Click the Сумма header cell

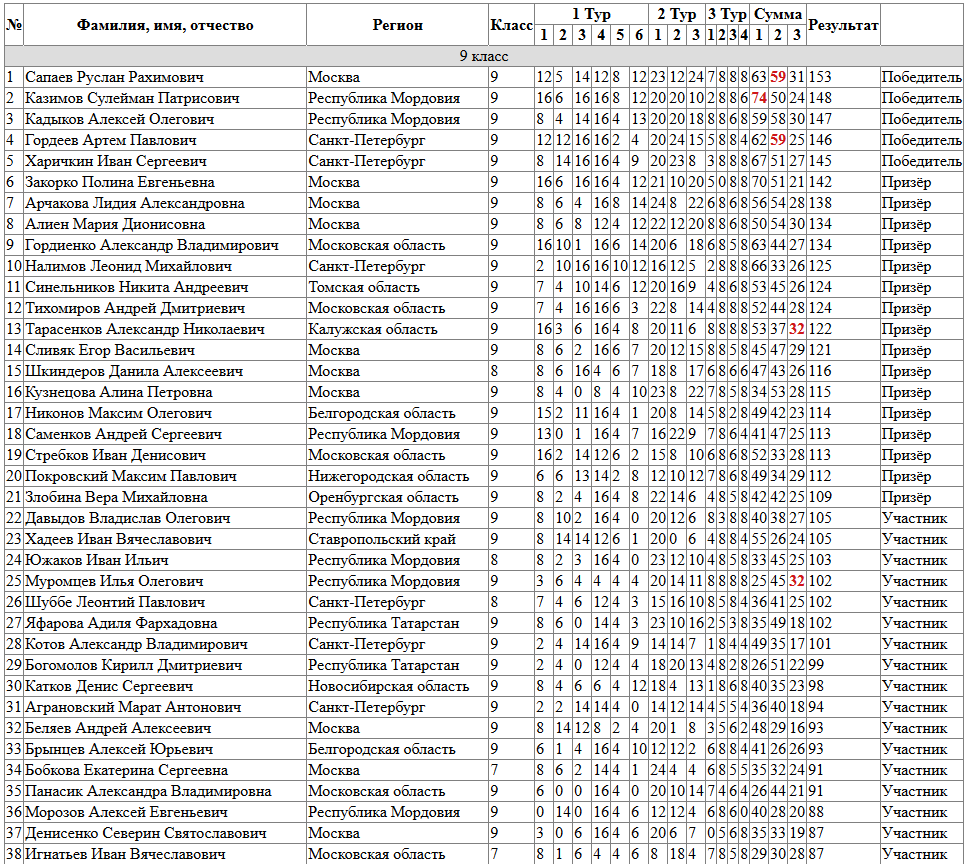777,14
